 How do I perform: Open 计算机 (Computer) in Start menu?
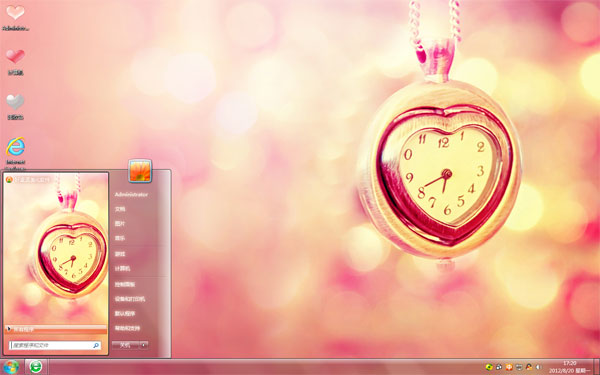tap(122, 269)
